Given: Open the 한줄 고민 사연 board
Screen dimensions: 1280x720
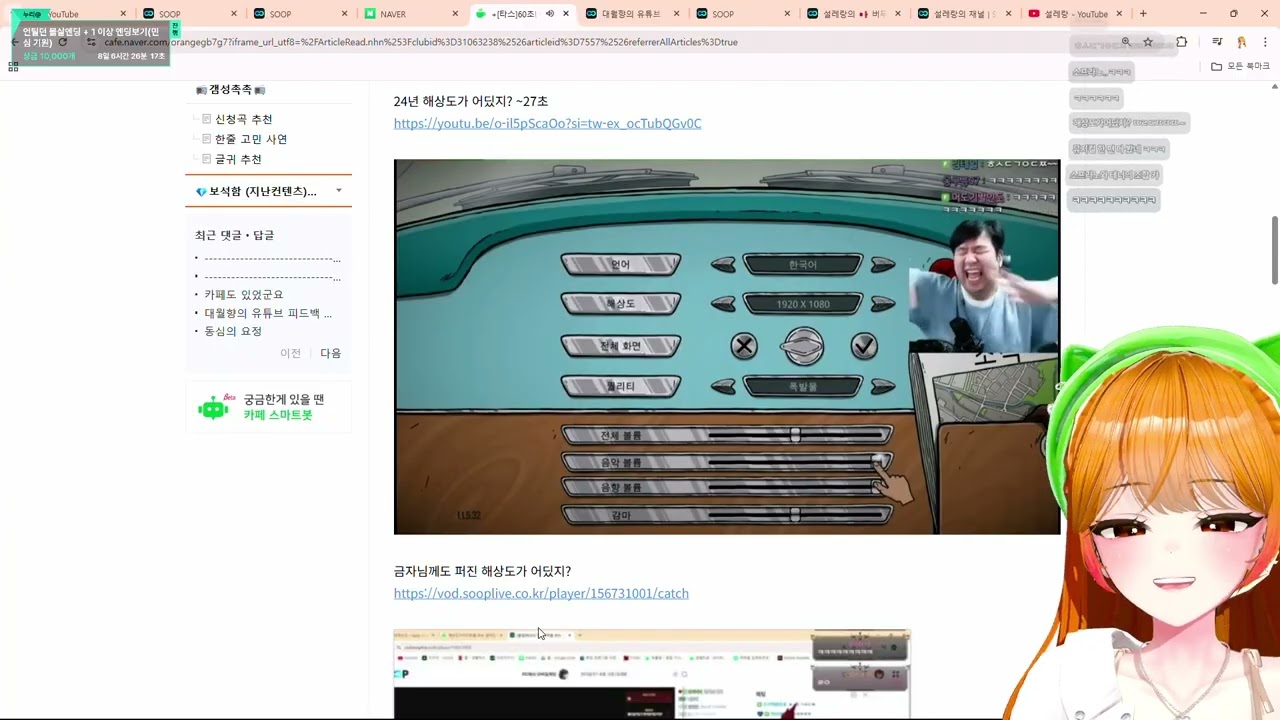Looking at the screenshot, I should (x=251, y=139).
